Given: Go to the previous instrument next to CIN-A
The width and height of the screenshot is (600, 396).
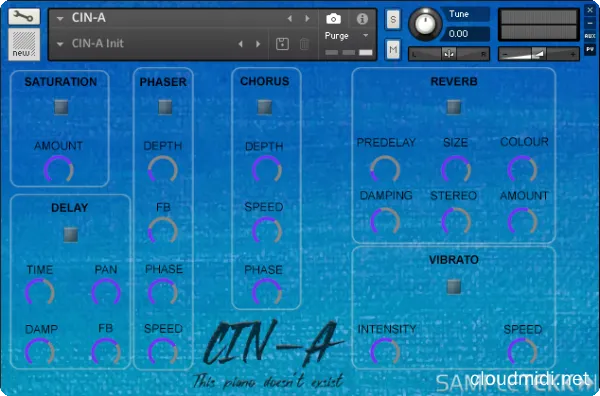Looking at the screenshot, I should pos(290,18).
